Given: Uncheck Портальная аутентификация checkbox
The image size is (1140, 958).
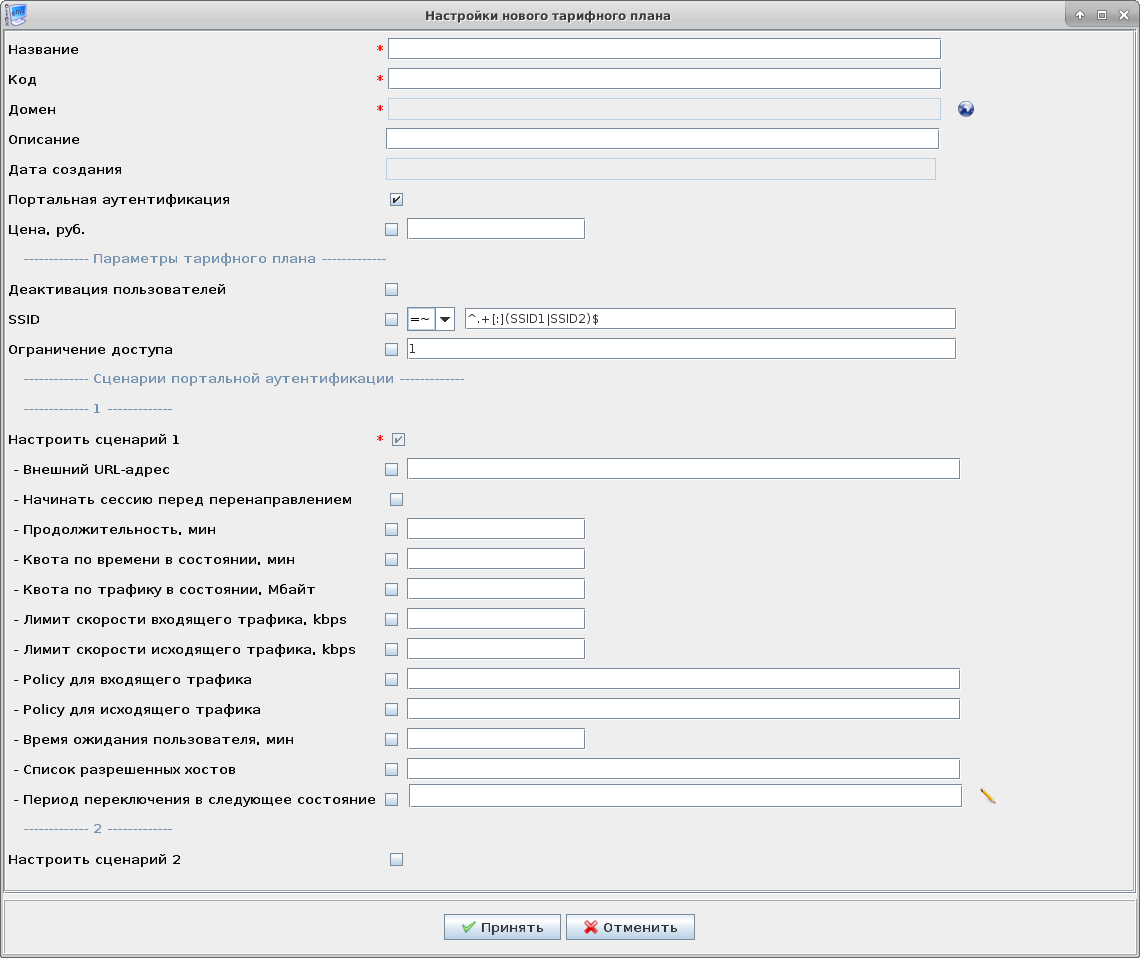Looking at the screenshot, I should pos(397,200).
